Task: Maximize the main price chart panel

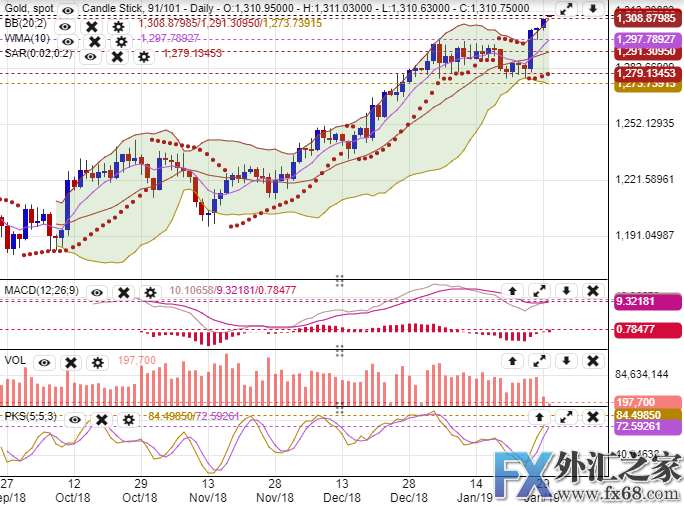Action: (566, 10)
